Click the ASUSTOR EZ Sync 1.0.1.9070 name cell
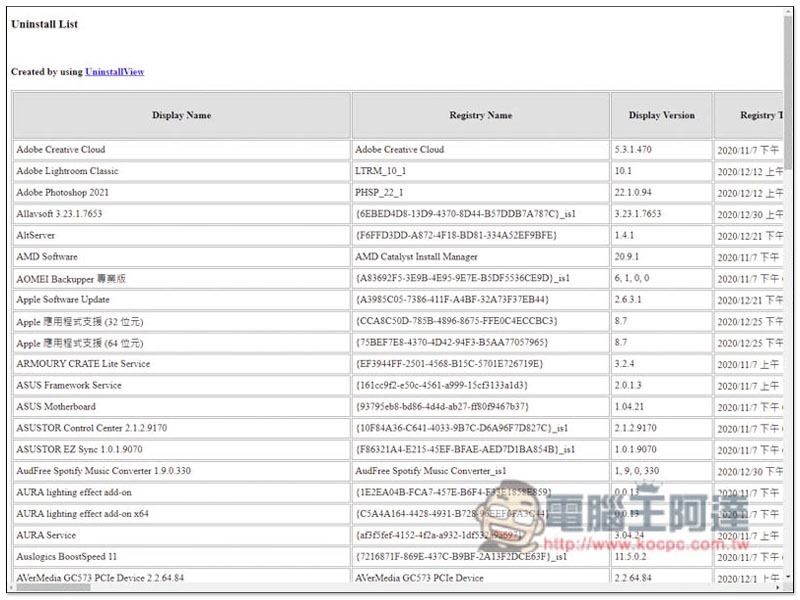The height and width of the screenshot is (600, 800). (182, 449)
